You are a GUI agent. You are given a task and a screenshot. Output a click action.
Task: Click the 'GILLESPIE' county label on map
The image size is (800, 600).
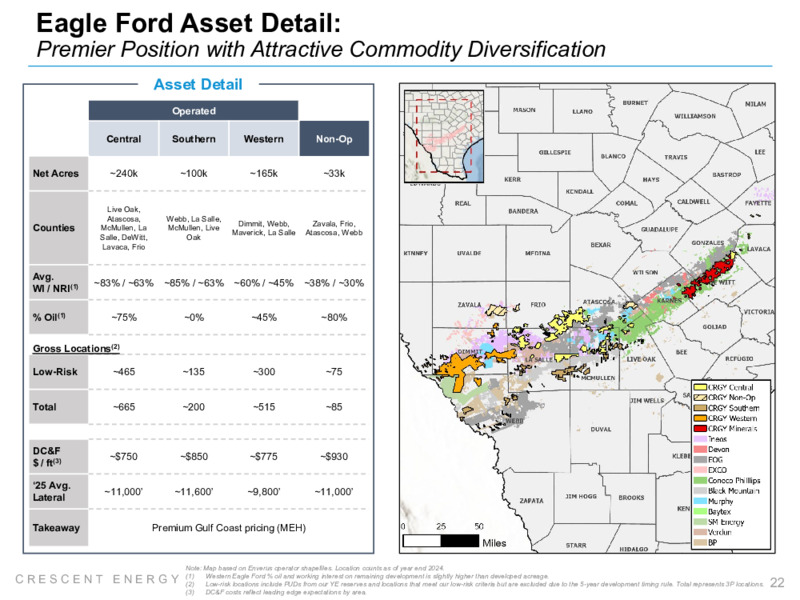(x=555, y=153)
